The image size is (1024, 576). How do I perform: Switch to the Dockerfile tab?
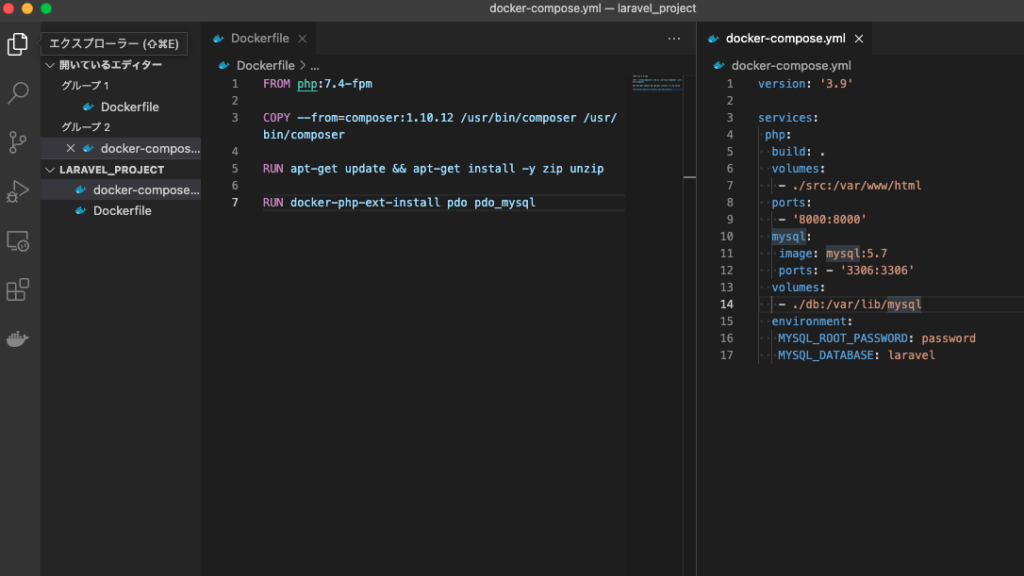point(258,37)
